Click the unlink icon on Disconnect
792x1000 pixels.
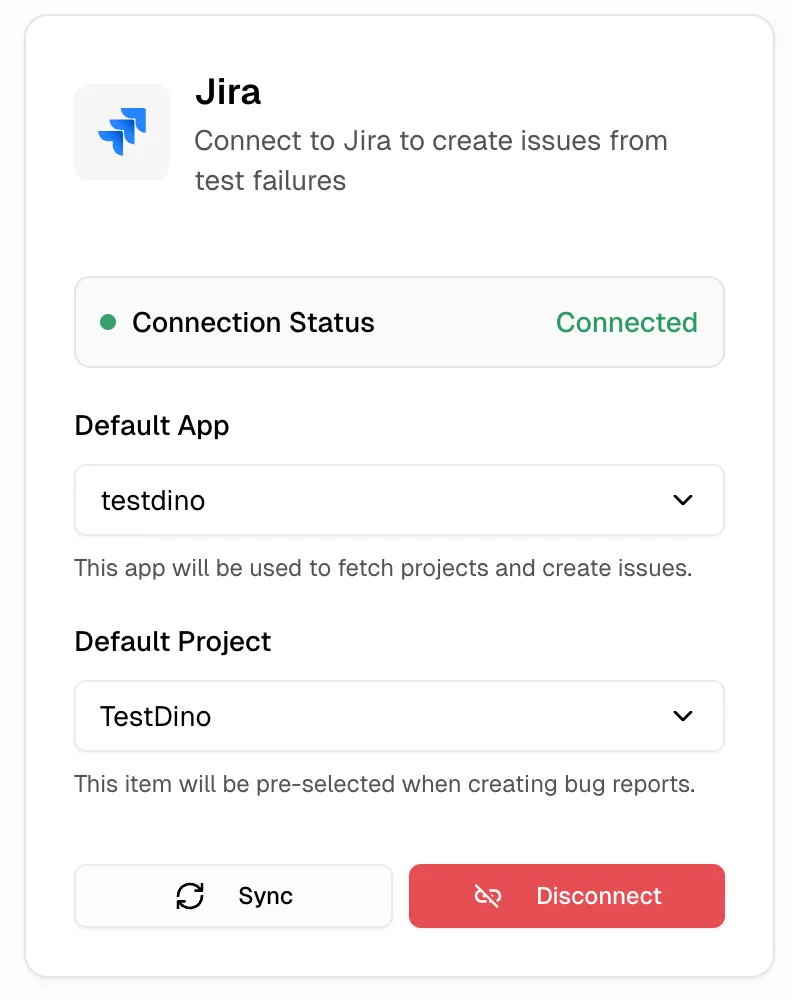pos(487,895)
